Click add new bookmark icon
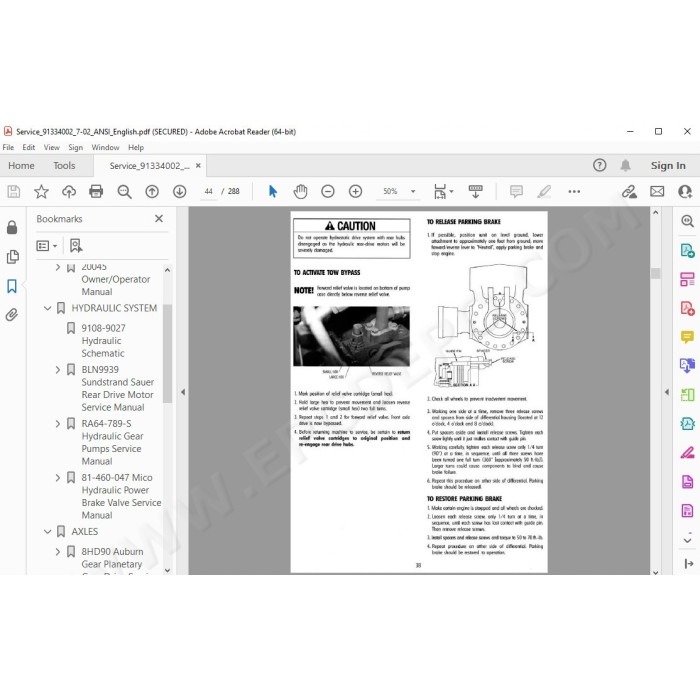700x700 pixels. tap(76, 246)
